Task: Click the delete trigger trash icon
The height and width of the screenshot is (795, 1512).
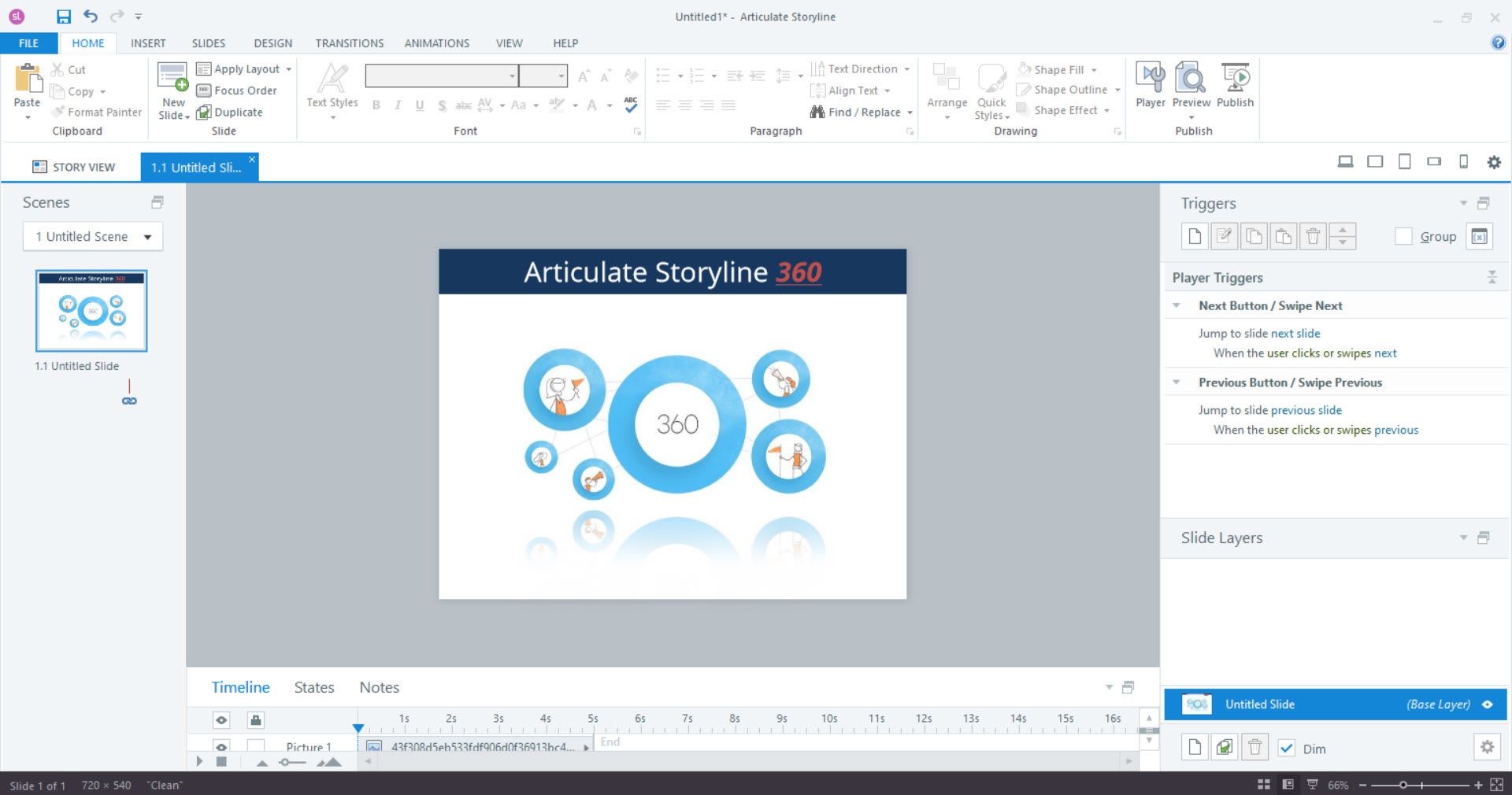Action: click(1313, 236)
